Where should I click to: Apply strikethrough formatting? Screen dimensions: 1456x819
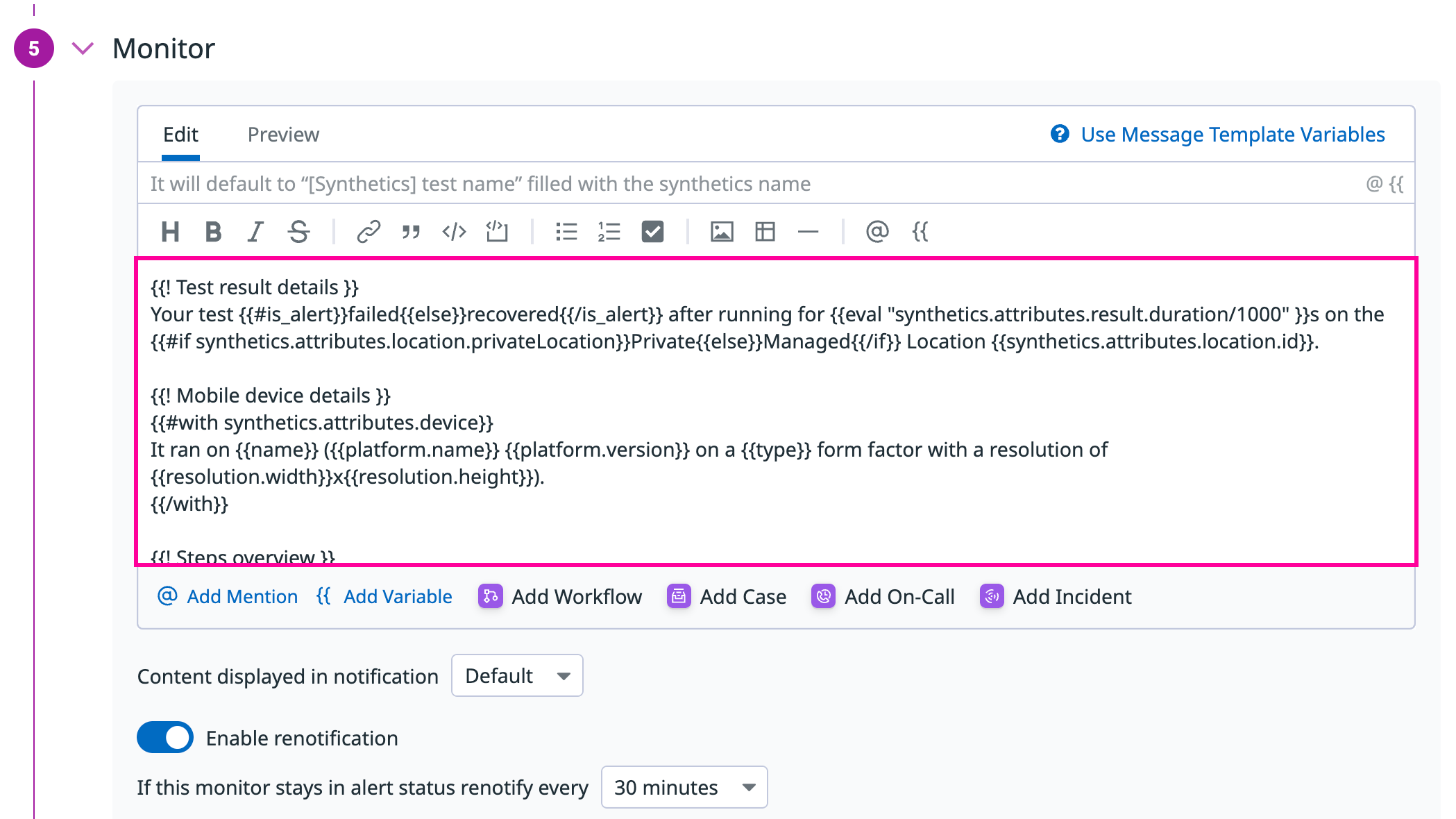pyautogui.click(x=298, y=232)
